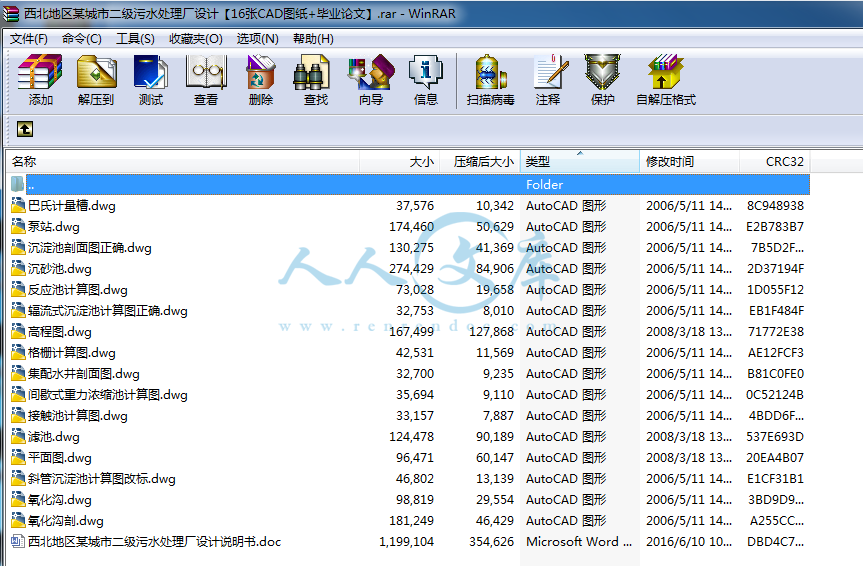Select the 泵站.dwg file icon
Image resolution: width=863 pixels, height=566 pixels.
pyautogui.click(x=18, y=226)
